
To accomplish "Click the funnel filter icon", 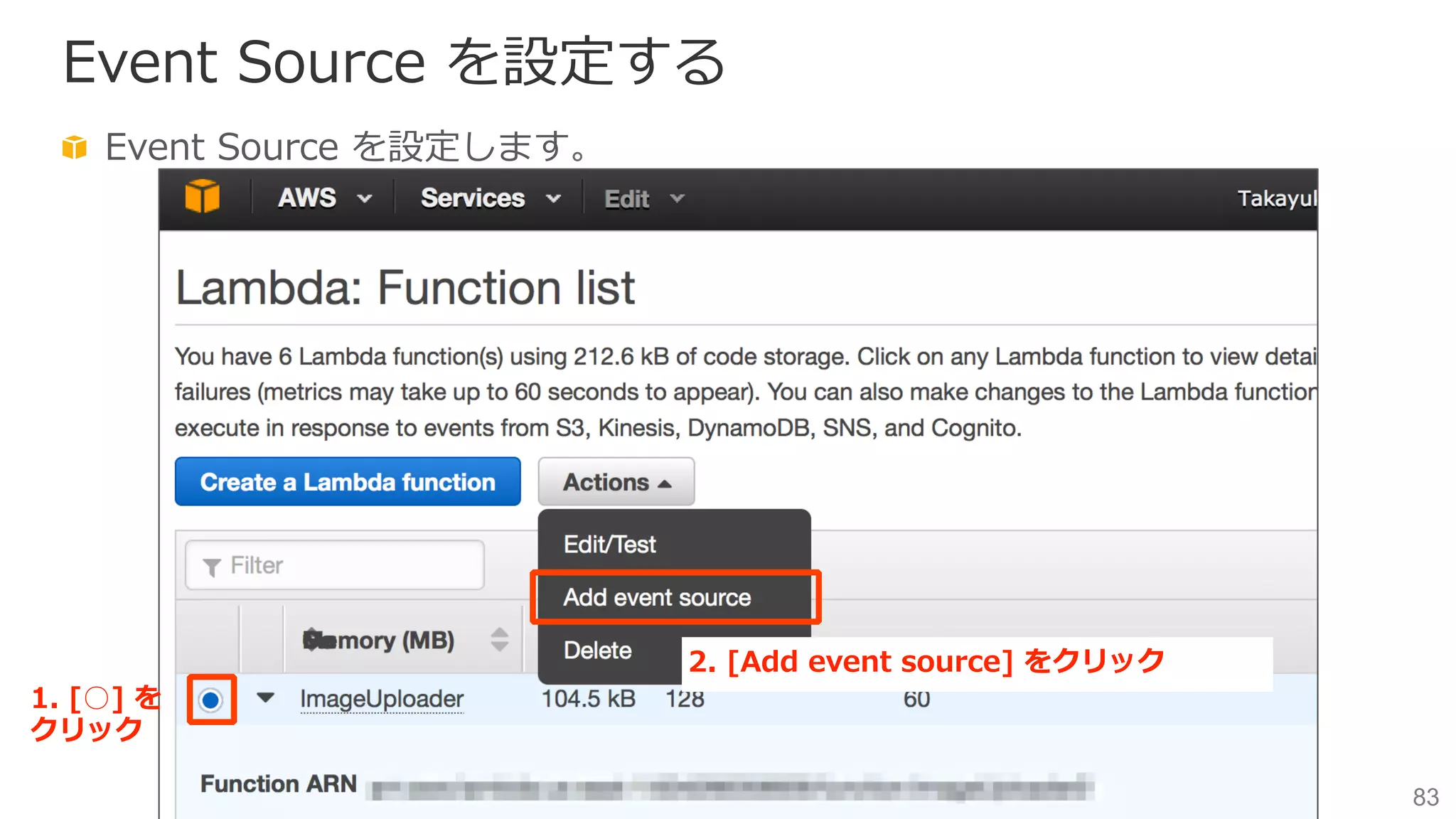I will (x=211, y=567).
